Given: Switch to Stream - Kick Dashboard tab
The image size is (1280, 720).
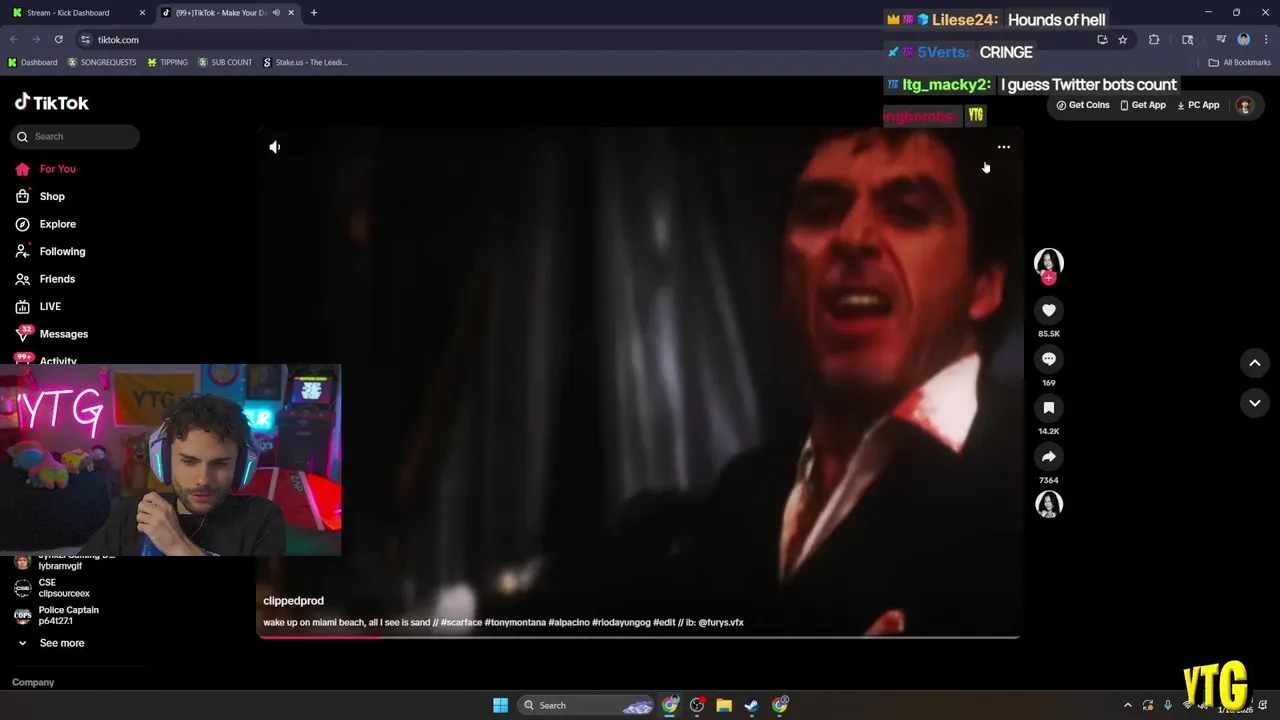Looking at the screenshot, I should (79, 13).
